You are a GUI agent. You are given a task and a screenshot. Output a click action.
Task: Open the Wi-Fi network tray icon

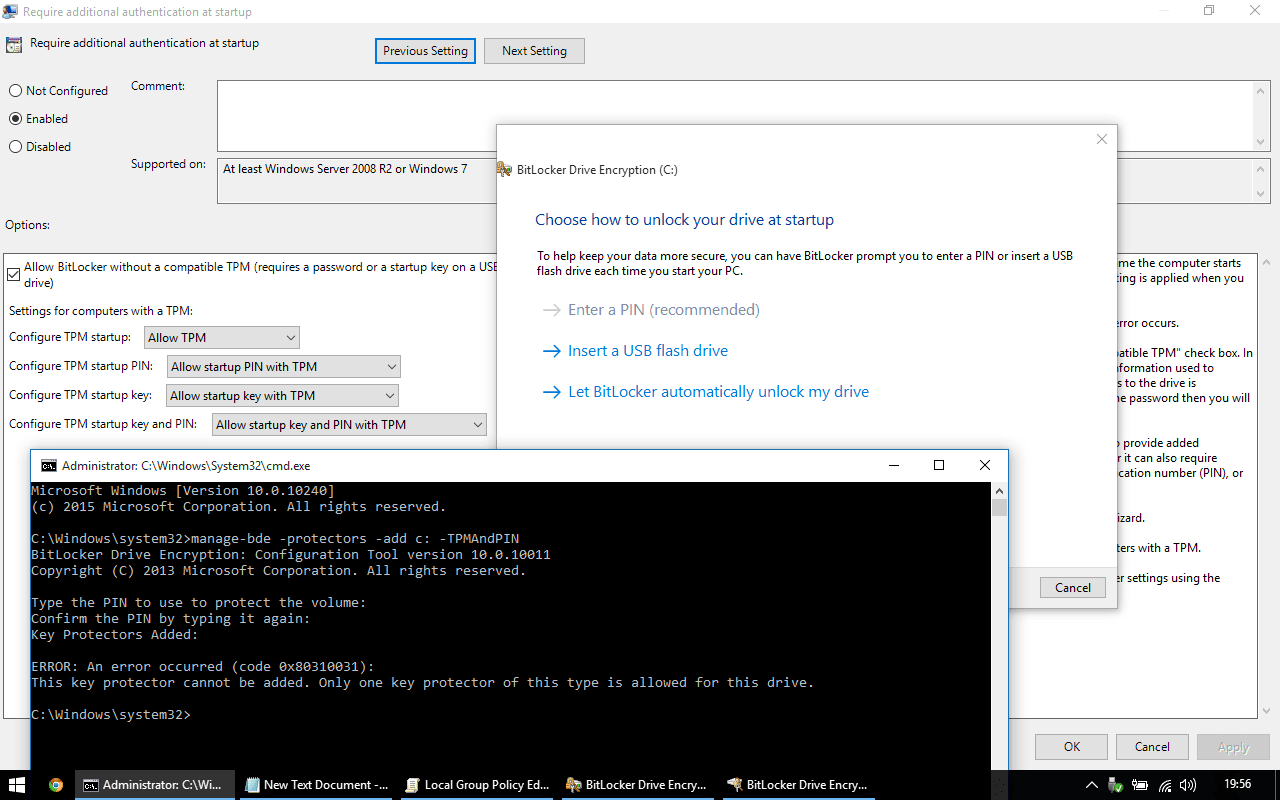tap(1164, 785)
